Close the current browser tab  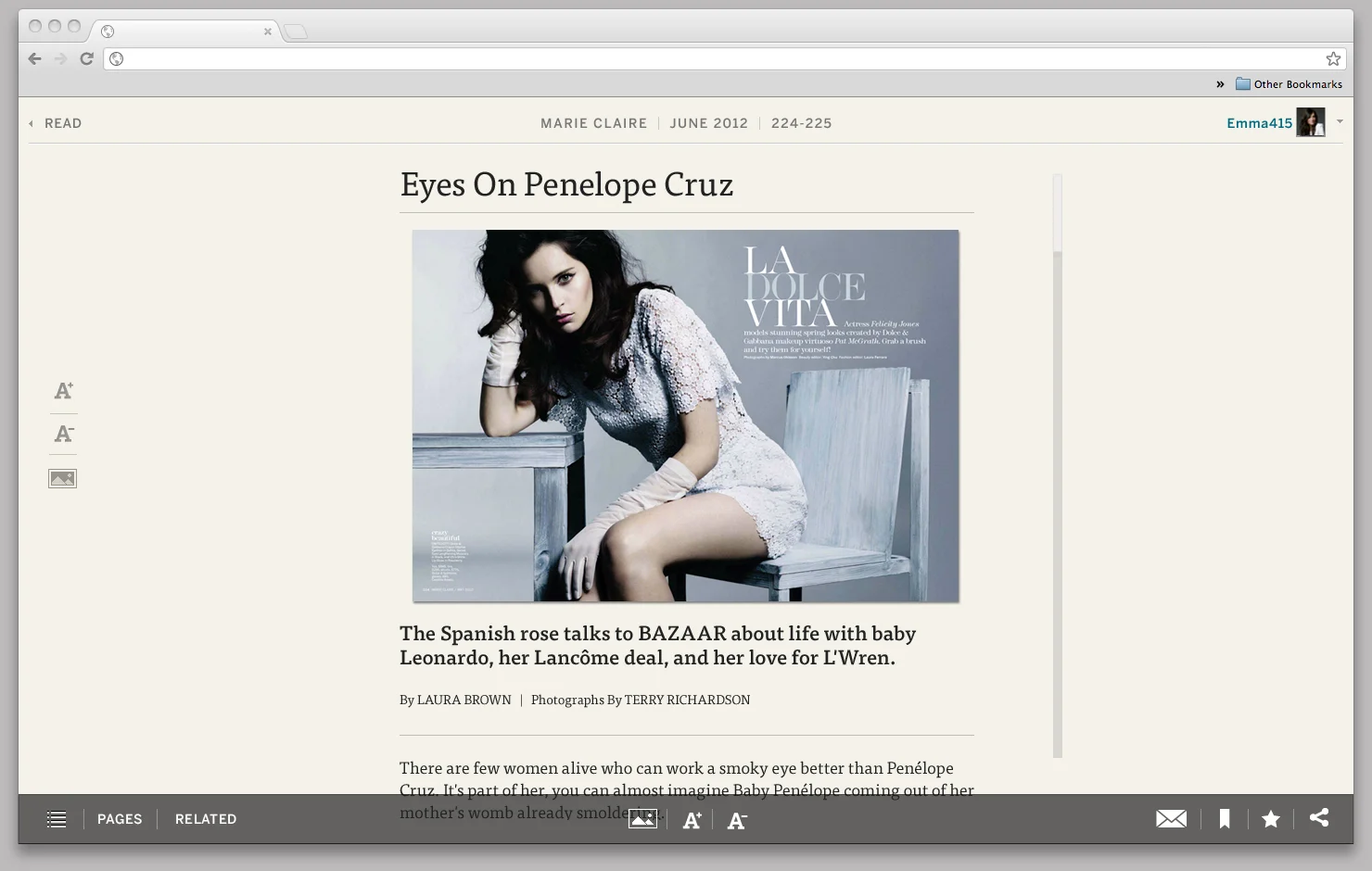267,32
